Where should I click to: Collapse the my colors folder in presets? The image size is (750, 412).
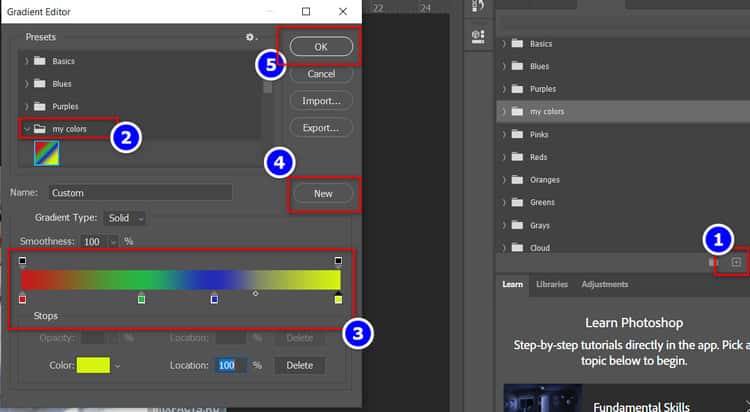pos(25,129)
